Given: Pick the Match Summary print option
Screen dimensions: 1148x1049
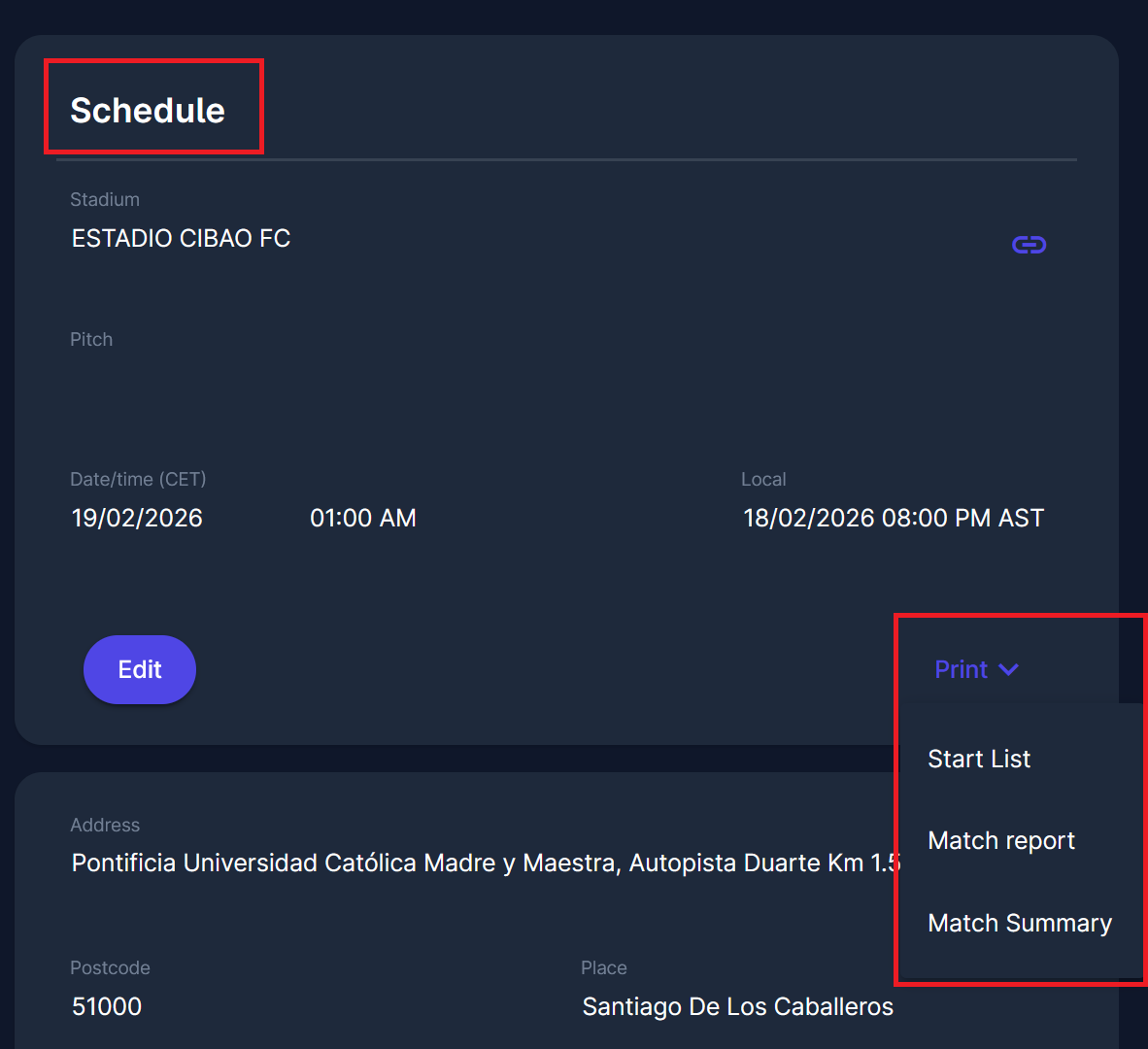Looking at the screenshot, I should pos(1020,923).
